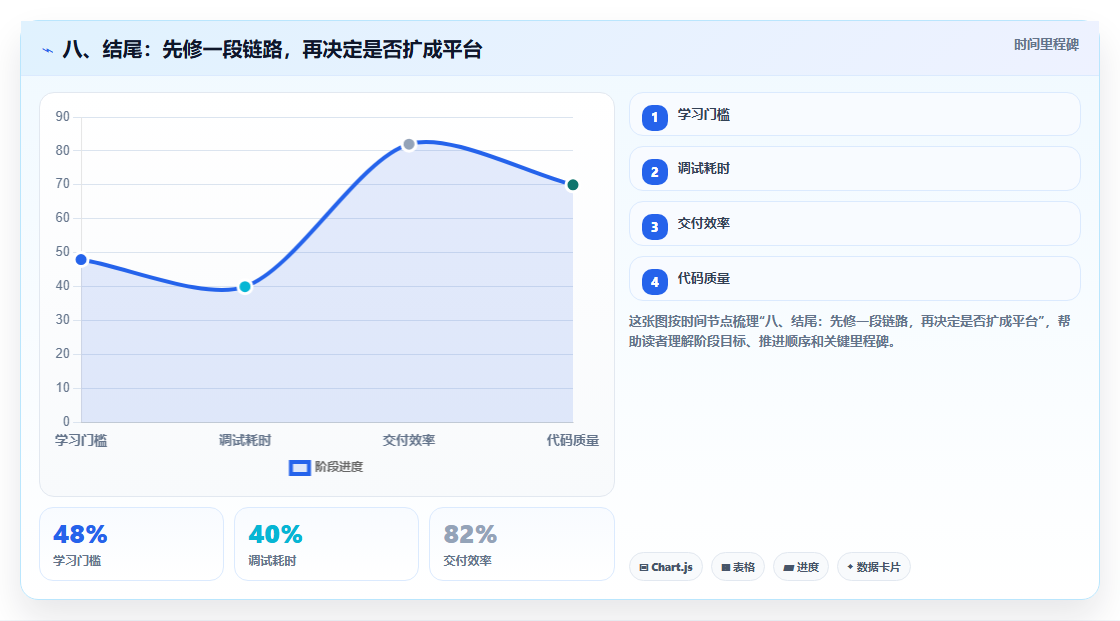Click the x-axis label 交付效率
Screen dimensions: 1120x621
(x=409, y=440)
